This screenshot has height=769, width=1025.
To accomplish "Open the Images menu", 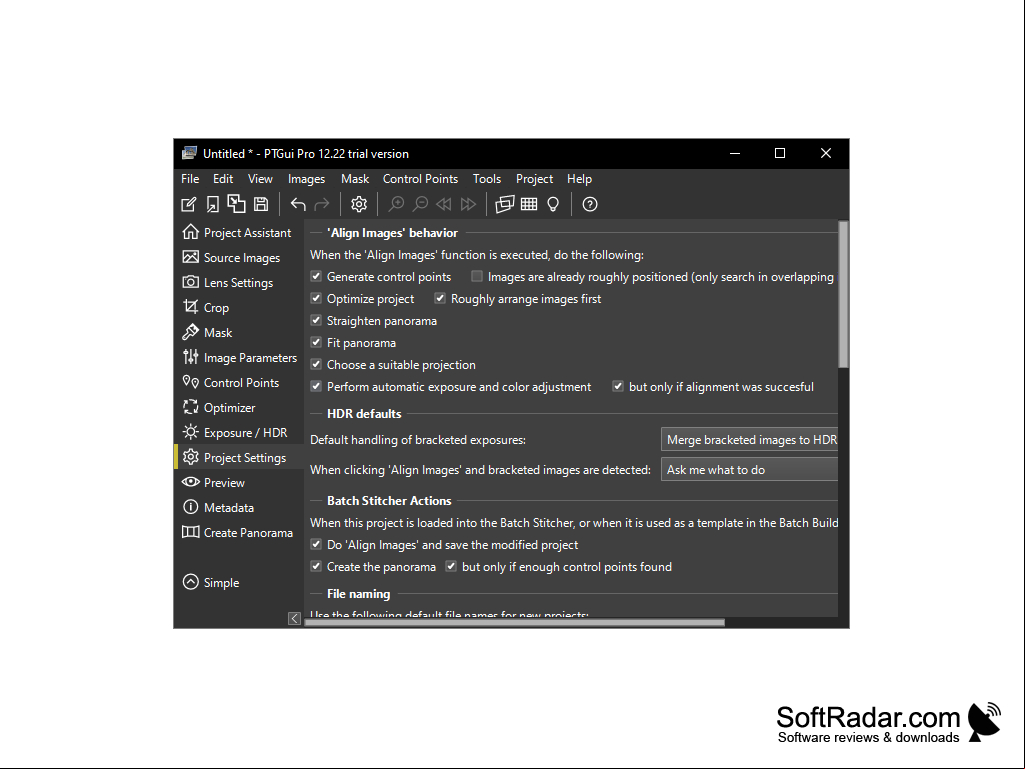I will pos(307,179).
